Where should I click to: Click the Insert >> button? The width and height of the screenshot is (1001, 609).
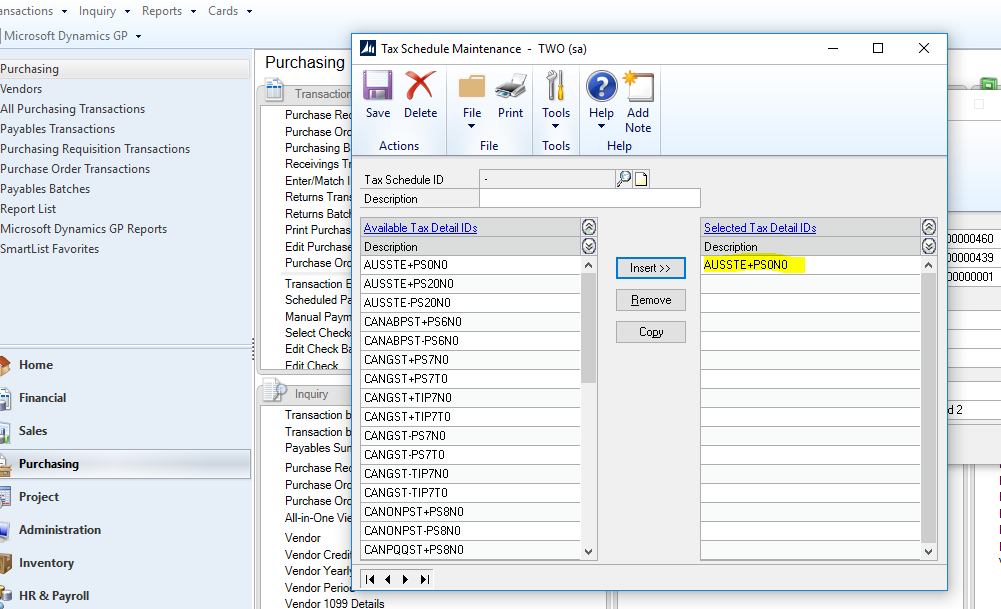(x=651, y=268)
